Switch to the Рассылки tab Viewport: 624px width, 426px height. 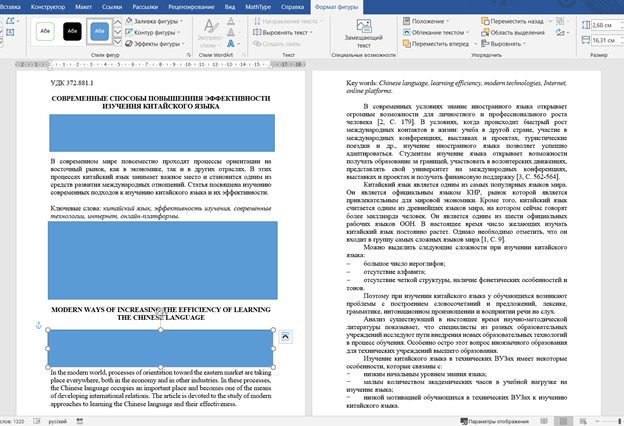coord(145,7)
